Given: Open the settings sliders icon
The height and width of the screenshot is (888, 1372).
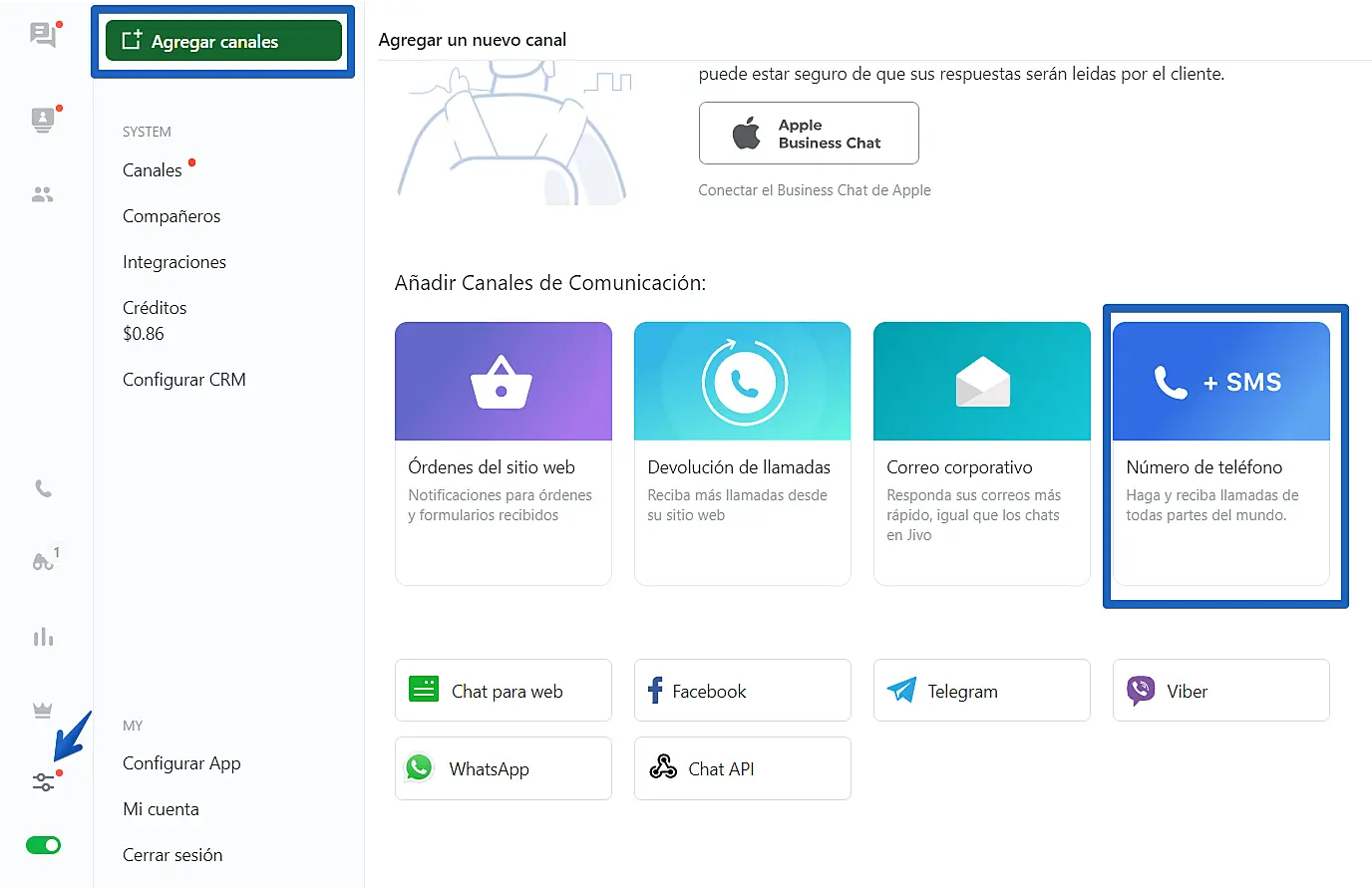Looking at the screenshot, I should [x=43, y=782].
